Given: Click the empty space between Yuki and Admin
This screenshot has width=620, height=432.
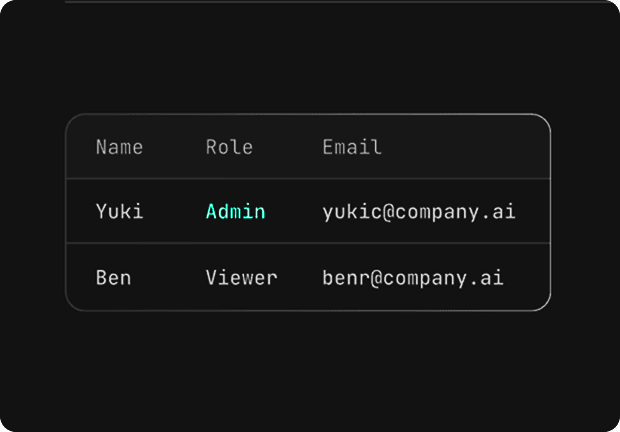Looking at the screenshot, I should click(174, 211).
